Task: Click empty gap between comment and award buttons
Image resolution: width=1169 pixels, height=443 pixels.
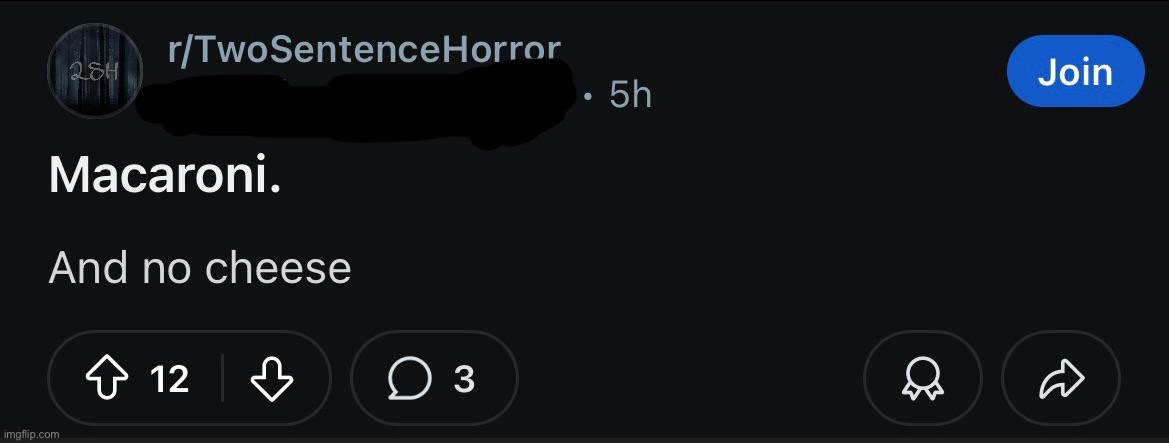Action: (x=690, y=379)
